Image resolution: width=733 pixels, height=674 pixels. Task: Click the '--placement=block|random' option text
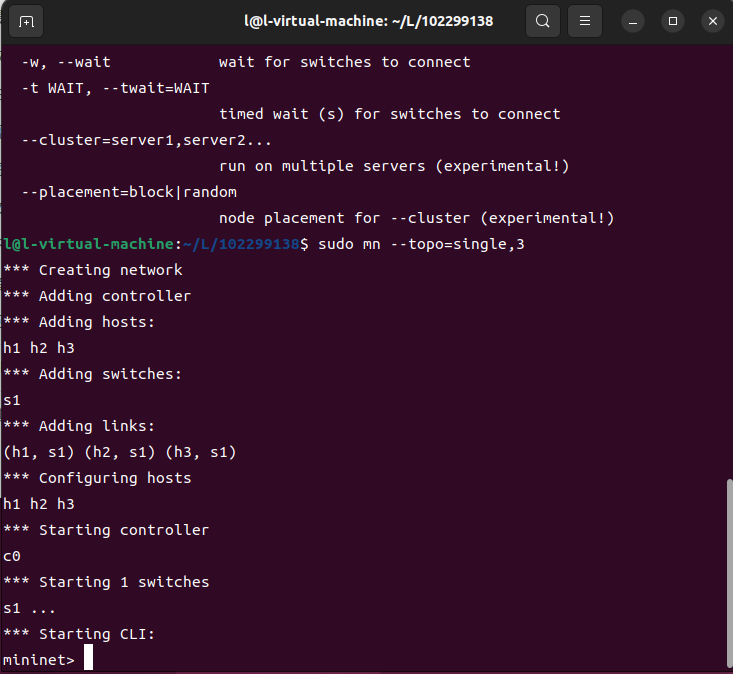tap(129, 192)
